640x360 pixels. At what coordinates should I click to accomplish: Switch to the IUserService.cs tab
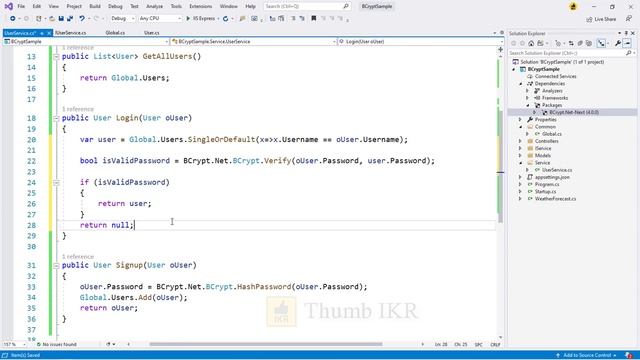tap(71, 33)
